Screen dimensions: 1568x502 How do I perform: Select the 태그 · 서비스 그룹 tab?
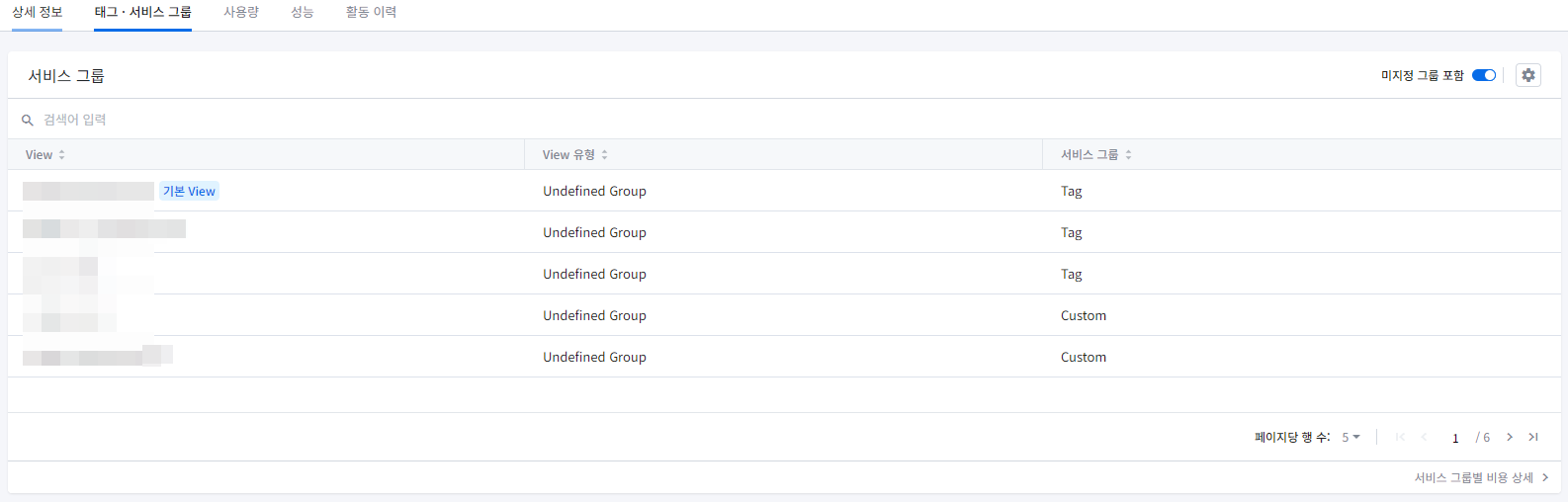tap(143, 13)
